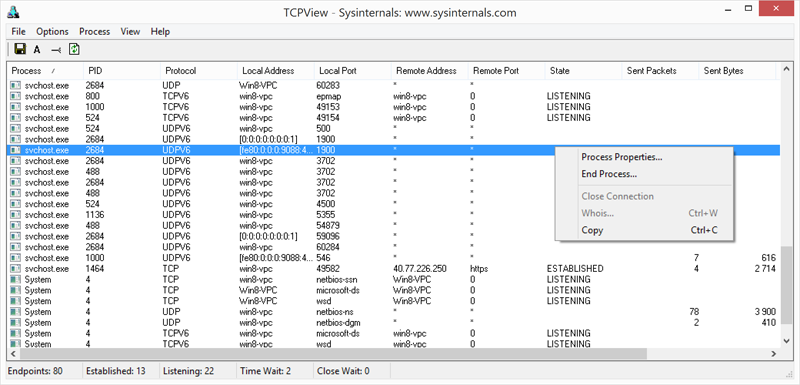Viewport: 800px width, 385px height.
Task: Click the green refresh toolbar icon
Action: click(74, 49)
